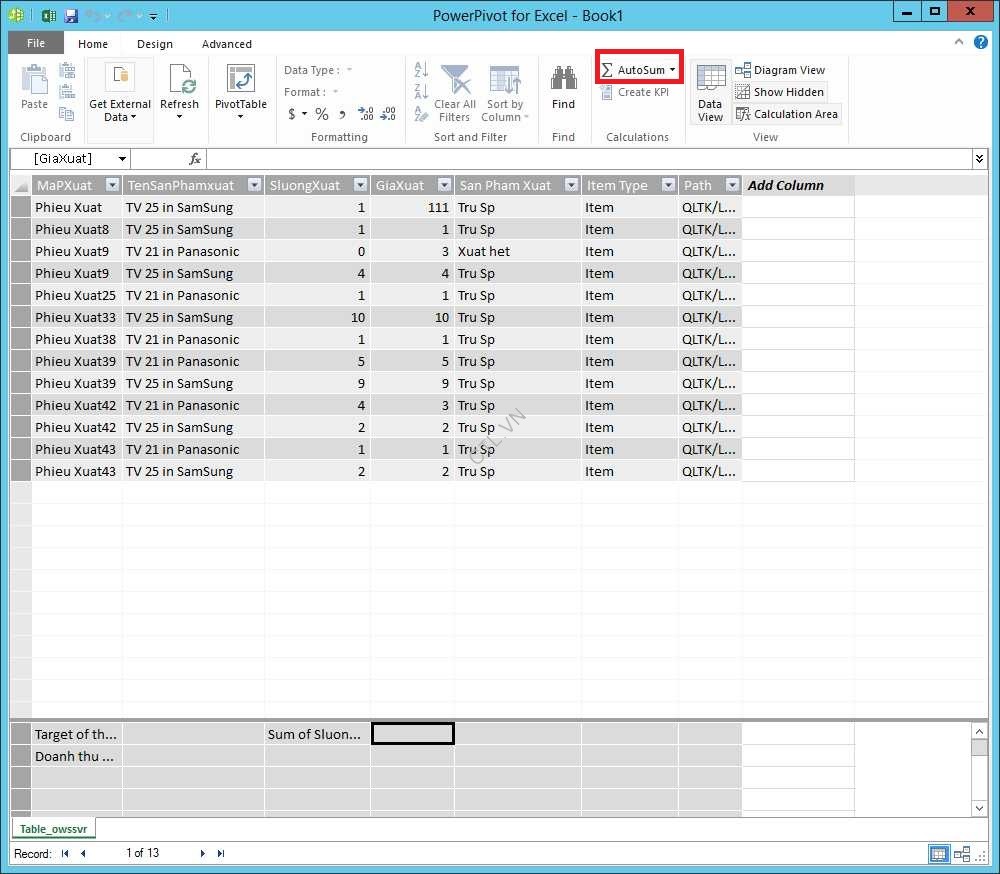Image resolution: width=1000 pixels, height=874 pixels.
Task: Click Add Column header
Action: tap(786, 185)
